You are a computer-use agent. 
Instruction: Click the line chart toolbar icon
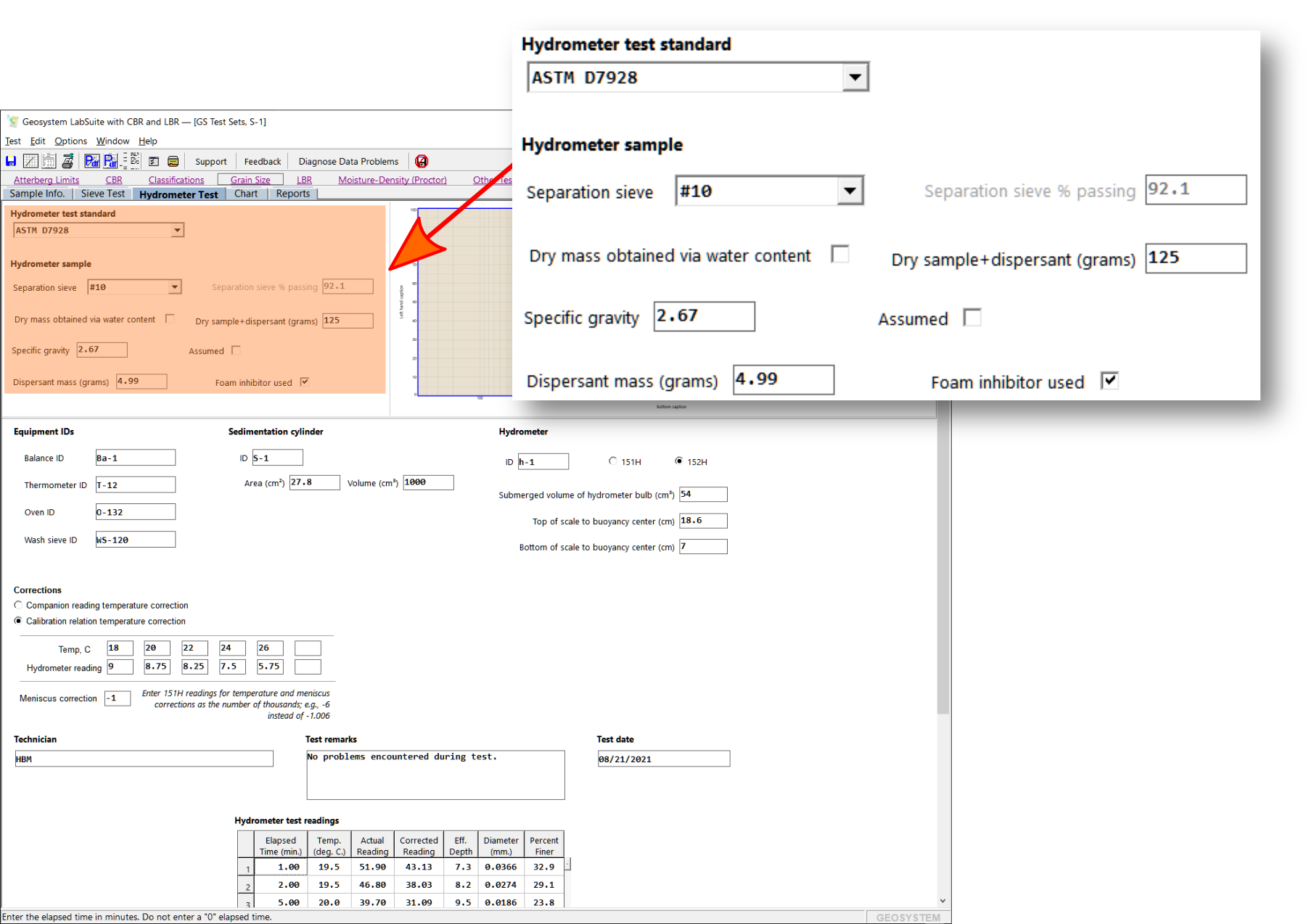coord(30,161)
